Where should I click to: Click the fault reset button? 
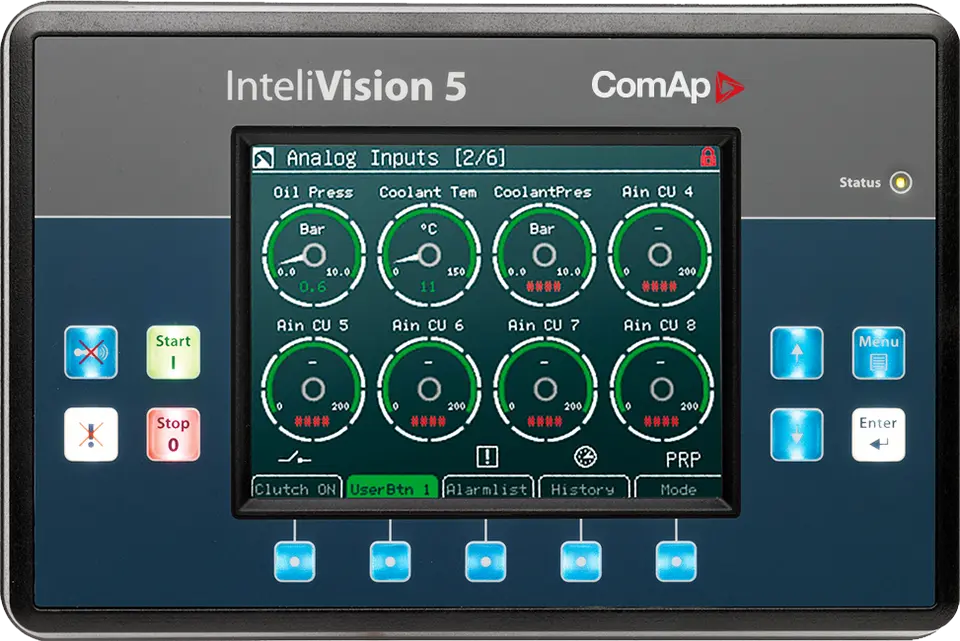(x=91, y=434)
